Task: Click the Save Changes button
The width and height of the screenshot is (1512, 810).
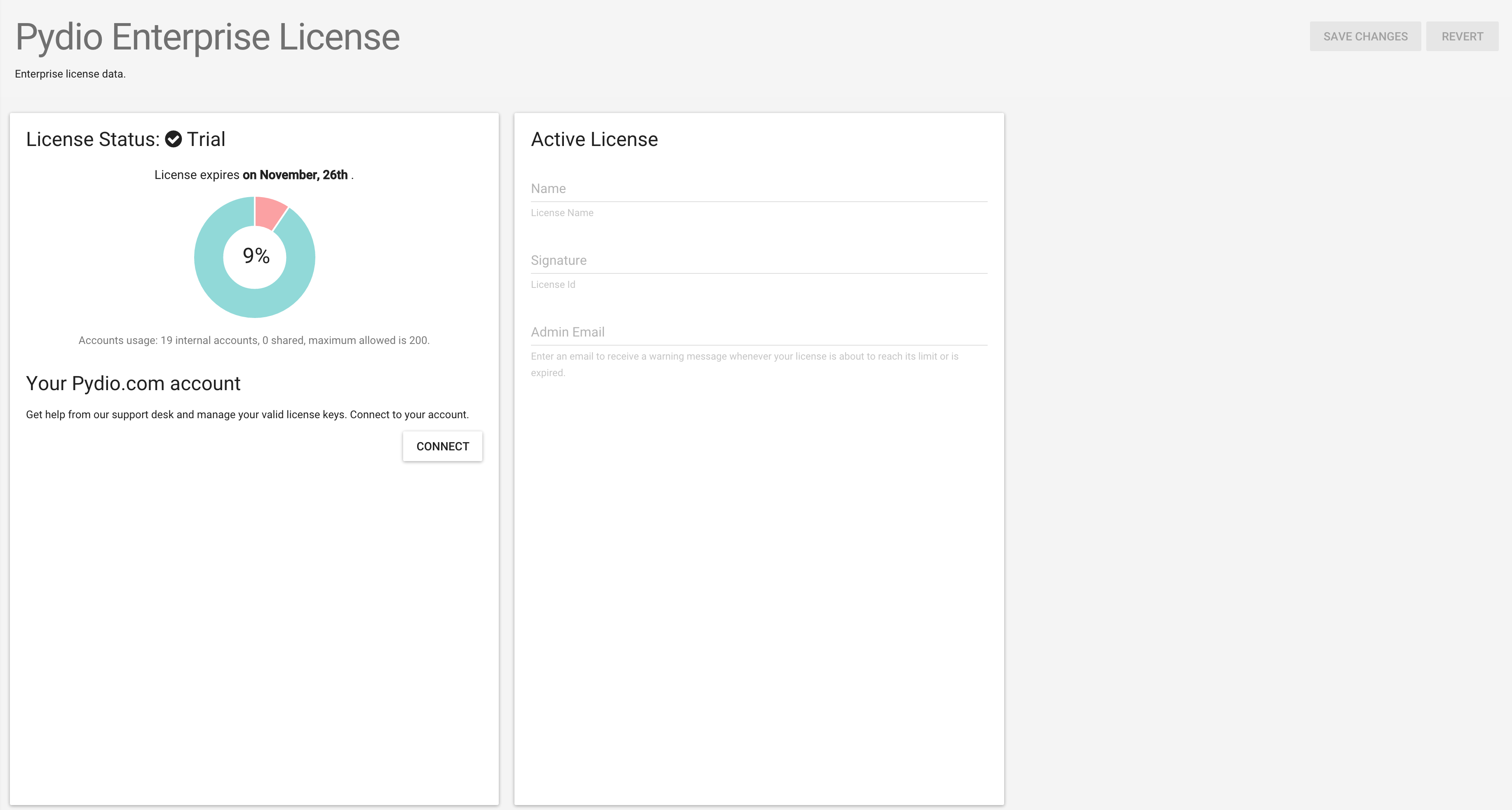Action: (1365, 36)
